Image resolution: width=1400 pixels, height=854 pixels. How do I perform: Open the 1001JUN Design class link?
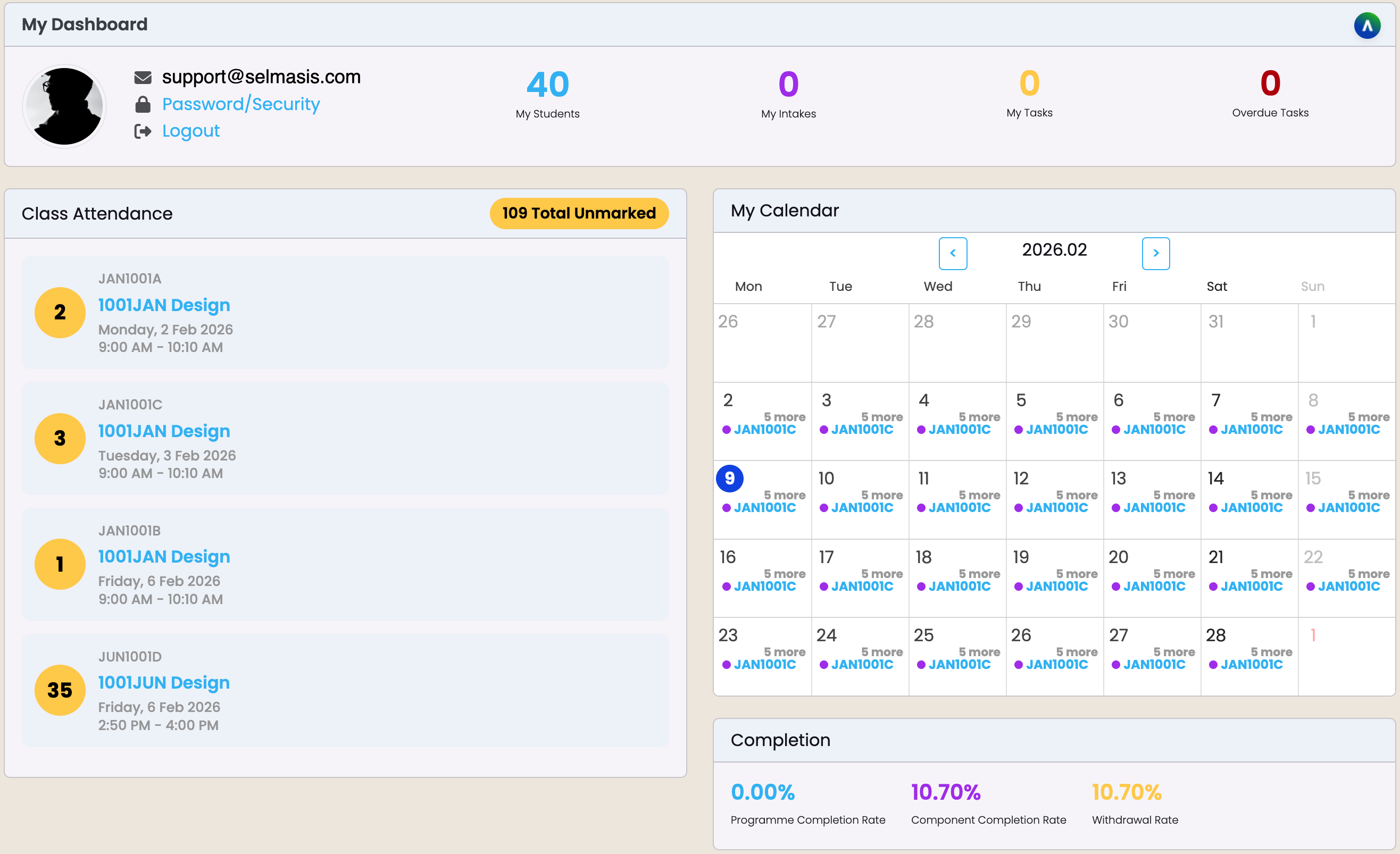click(x=164, y=682)
